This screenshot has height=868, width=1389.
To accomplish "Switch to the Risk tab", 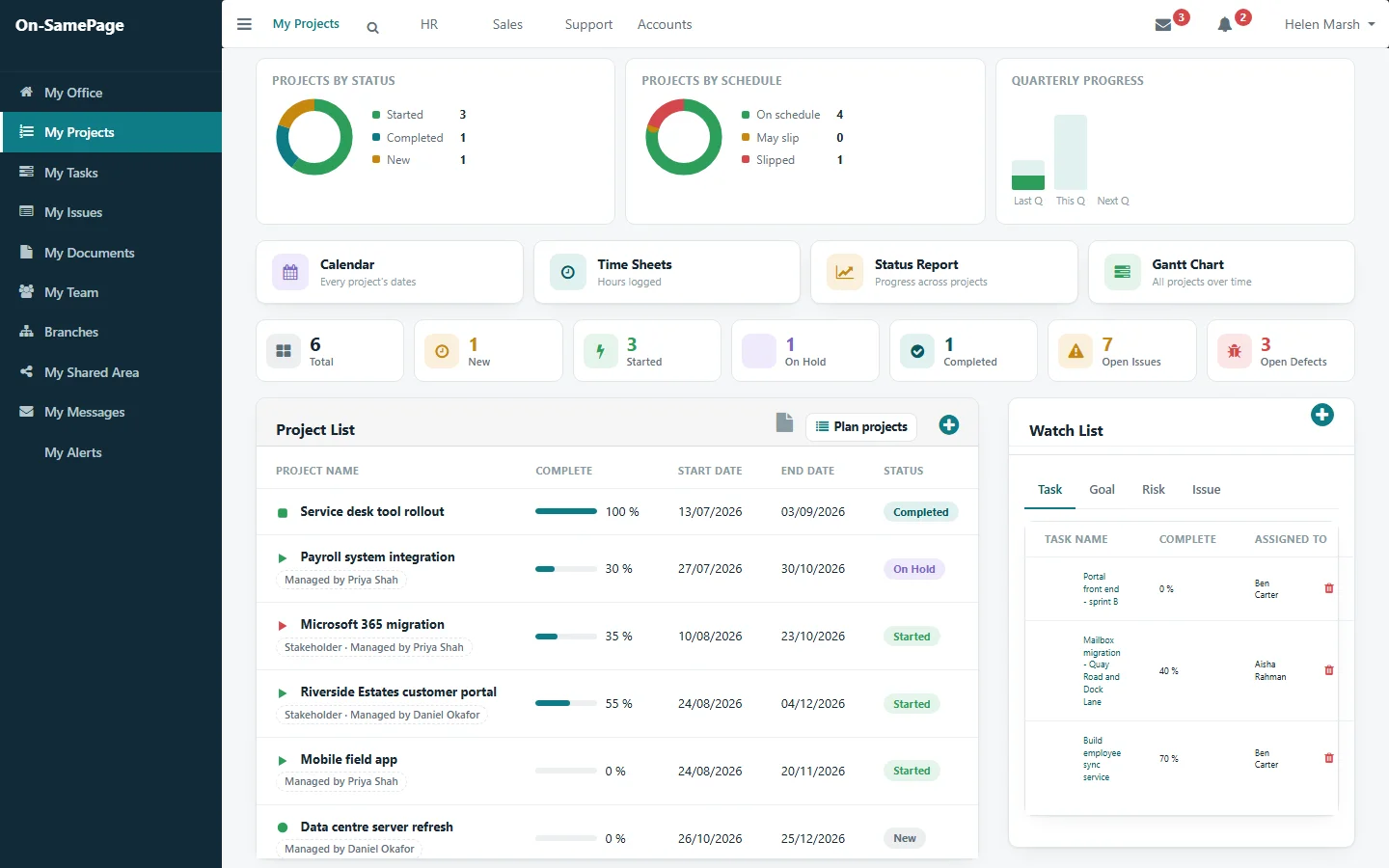I will [x=1154, y=490].
